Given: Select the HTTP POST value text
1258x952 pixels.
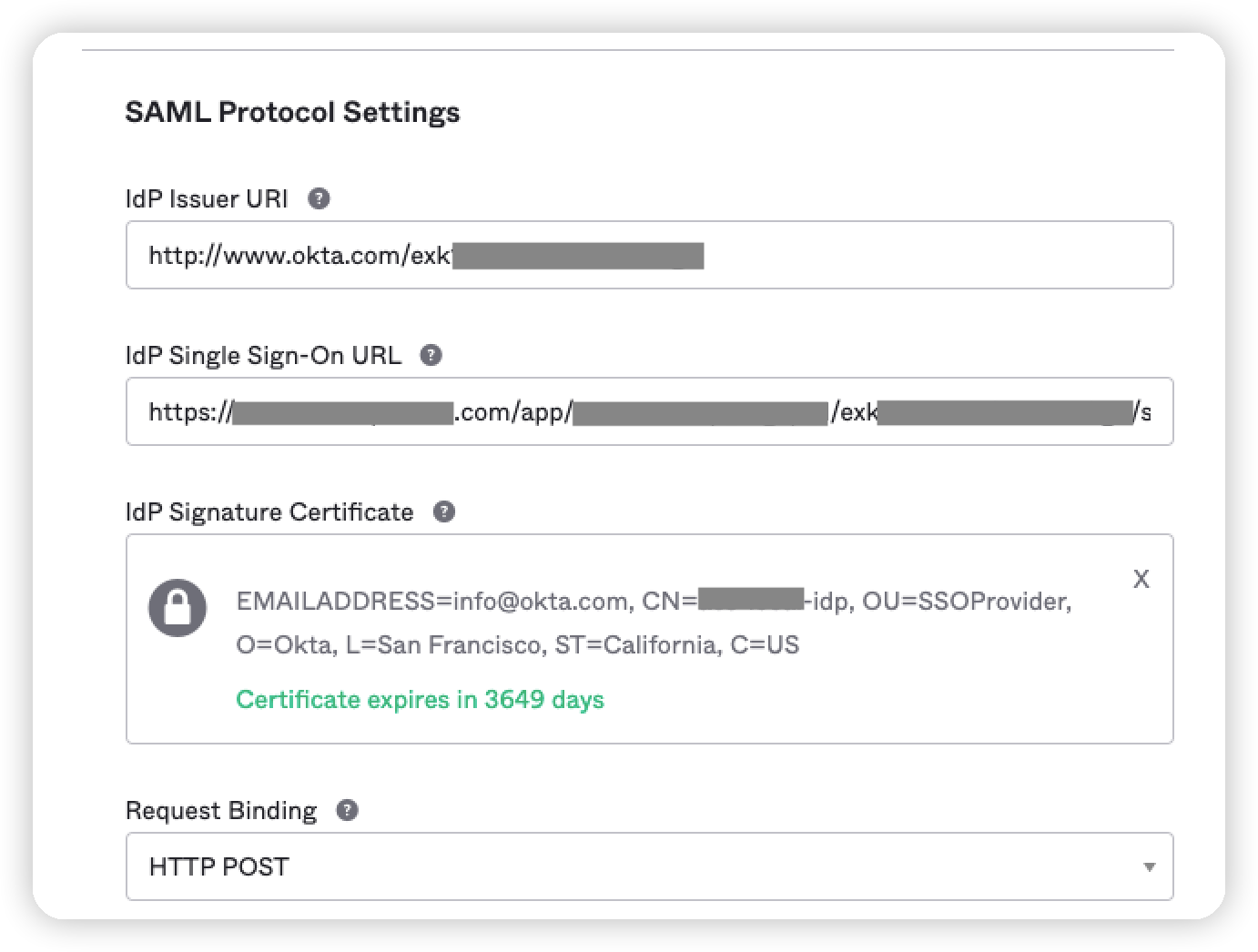Looking at the screenshot, I should (x=218, y=866).
